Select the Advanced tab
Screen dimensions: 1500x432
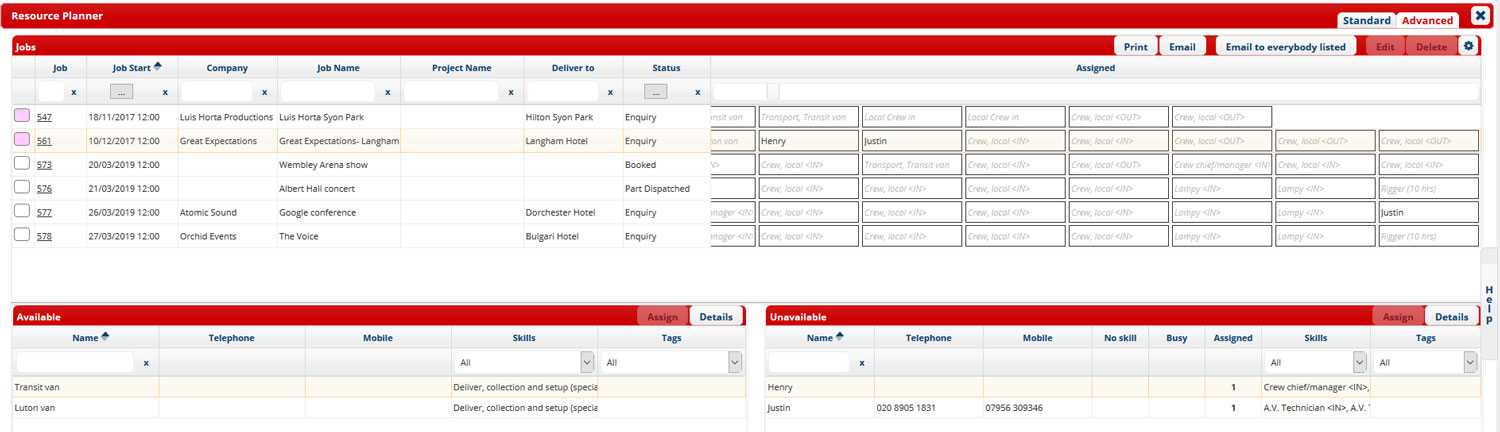[x=1427, y=20]
